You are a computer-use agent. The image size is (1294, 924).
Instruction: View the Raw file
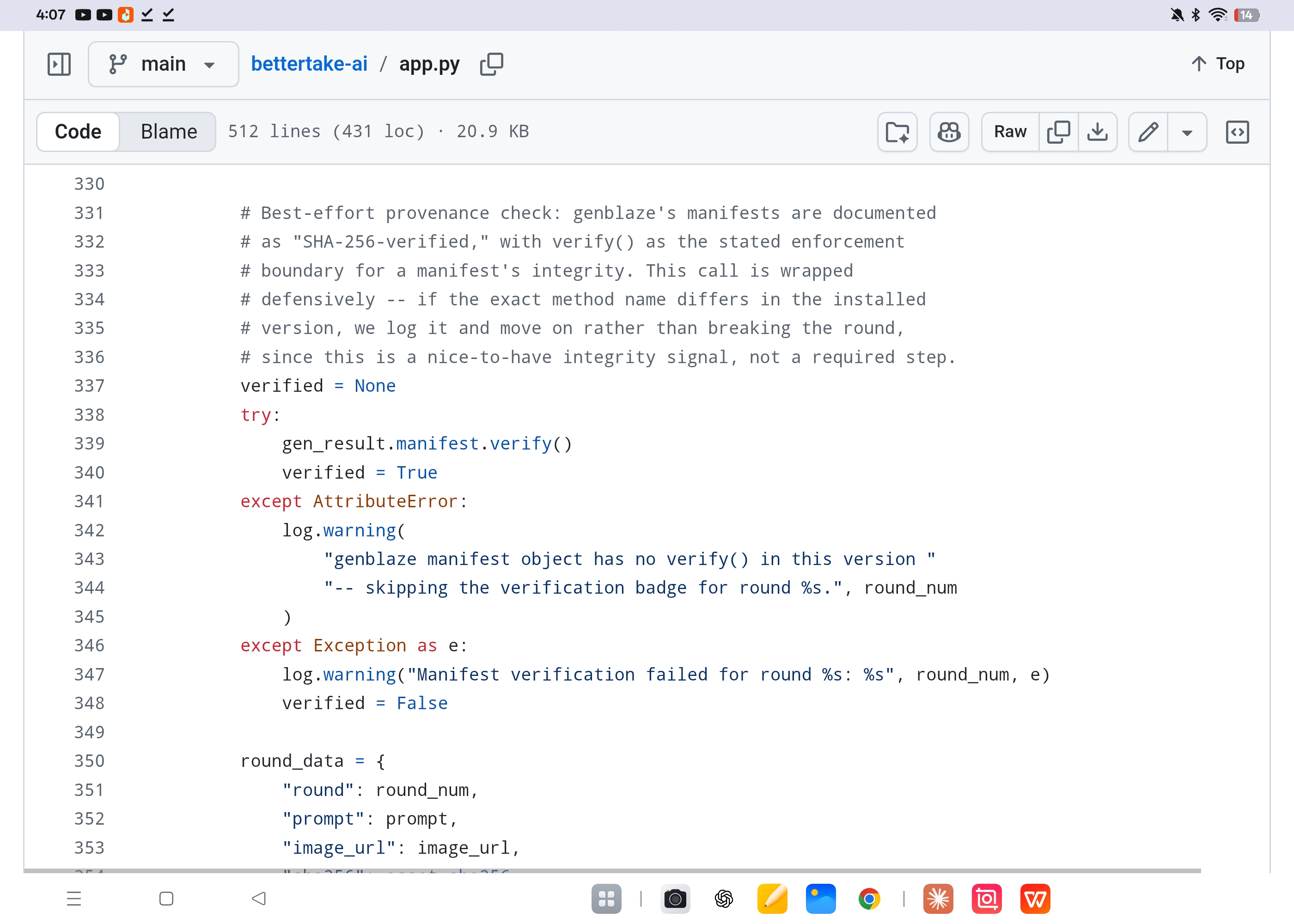1010,132
